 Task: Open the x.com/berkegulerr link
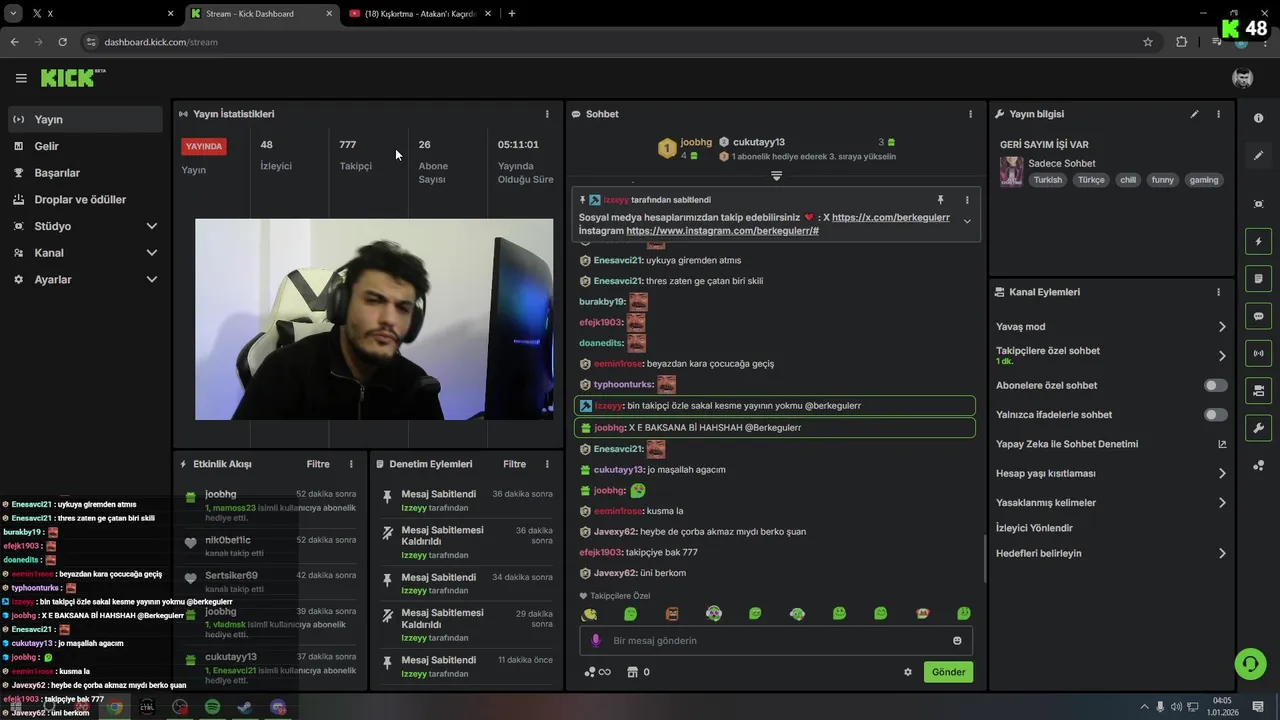(x=891, y=217)
